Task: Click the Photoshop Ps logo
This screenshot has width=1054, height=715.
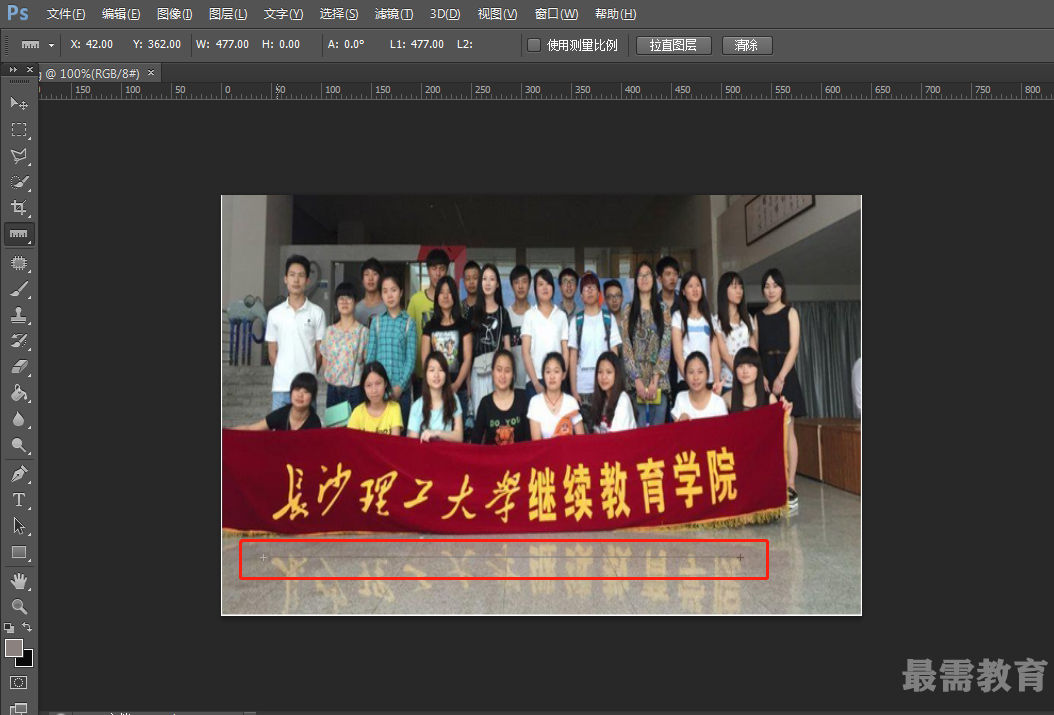Action: [x=18, y=13]
